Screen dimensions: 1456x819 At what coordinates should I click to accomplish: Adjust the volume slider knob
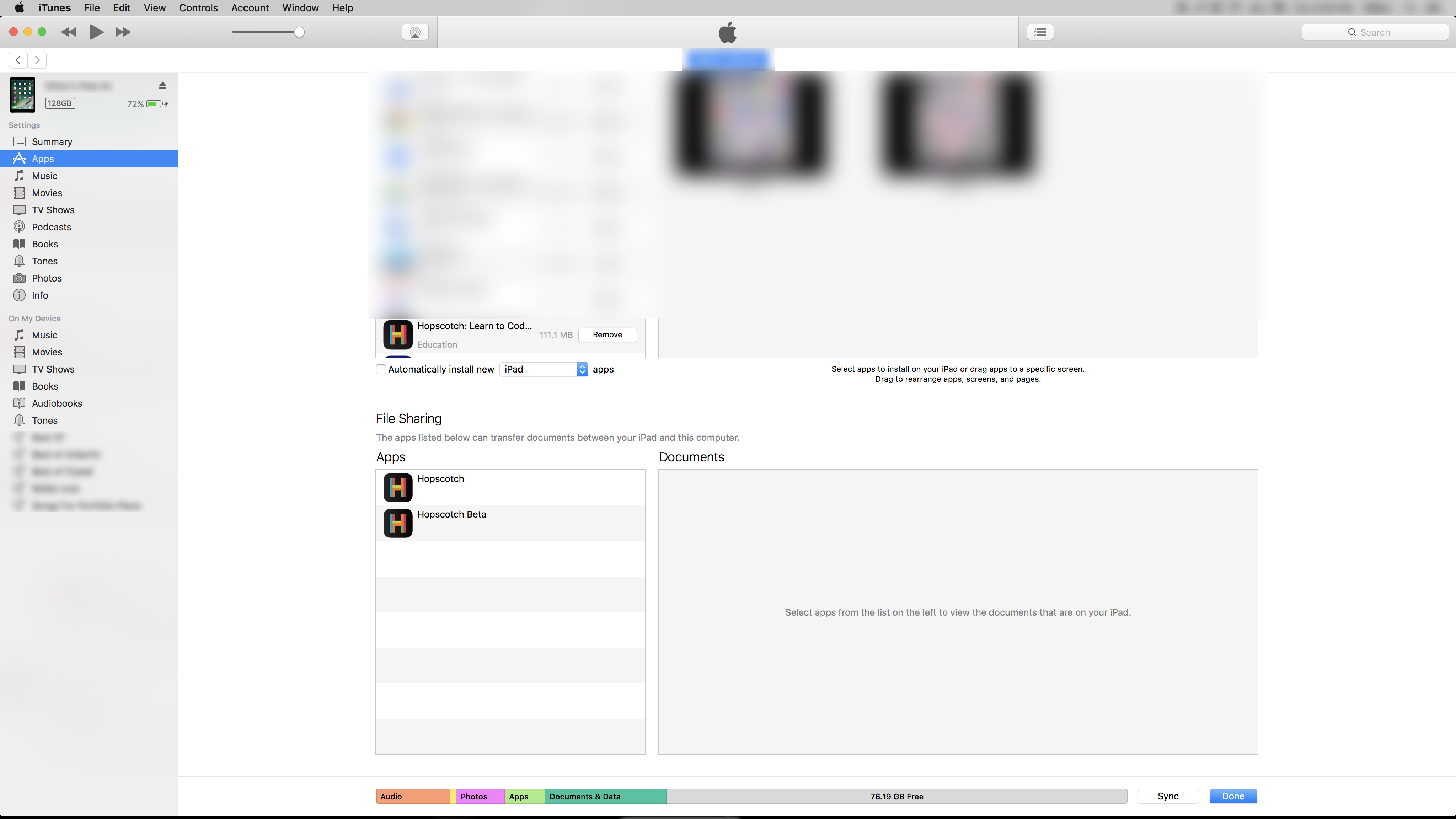coord(299,32)
